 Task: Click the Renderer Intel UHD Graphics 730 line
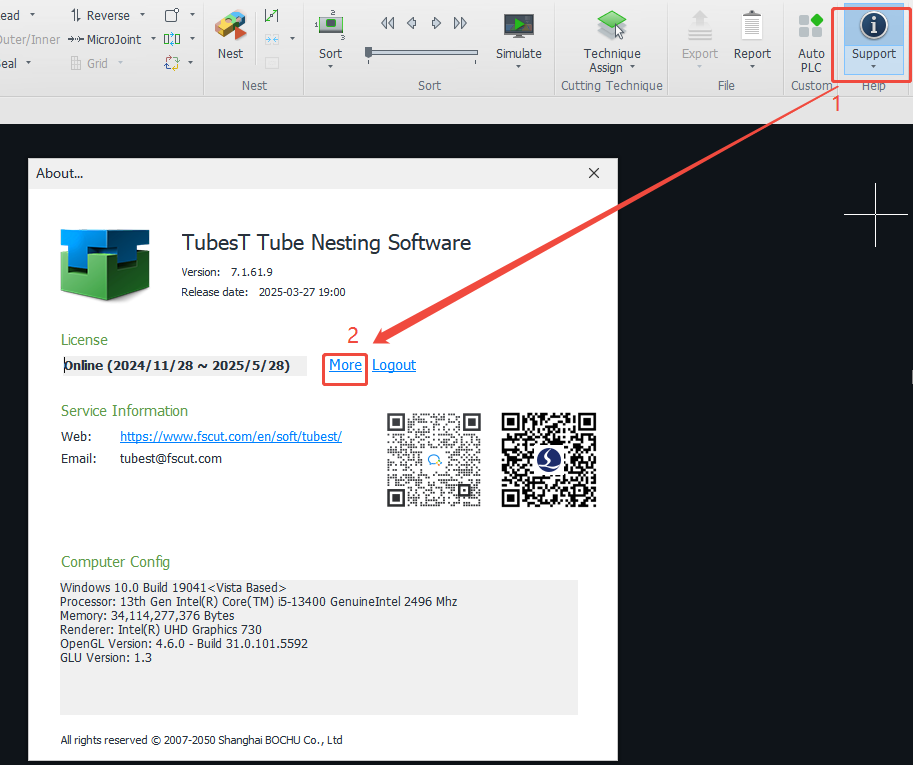click(161, 629)
